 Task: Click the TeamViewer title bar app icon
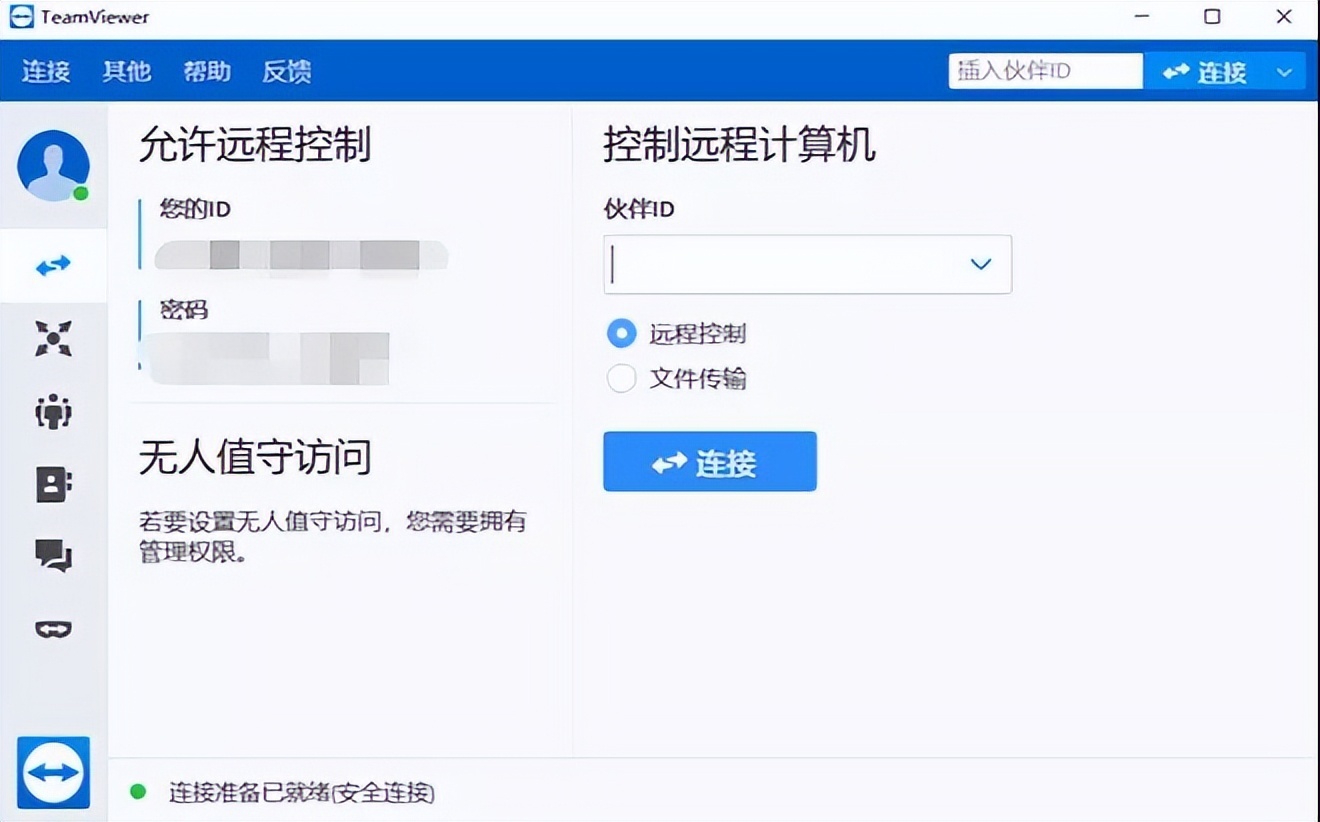pos(21,16)
